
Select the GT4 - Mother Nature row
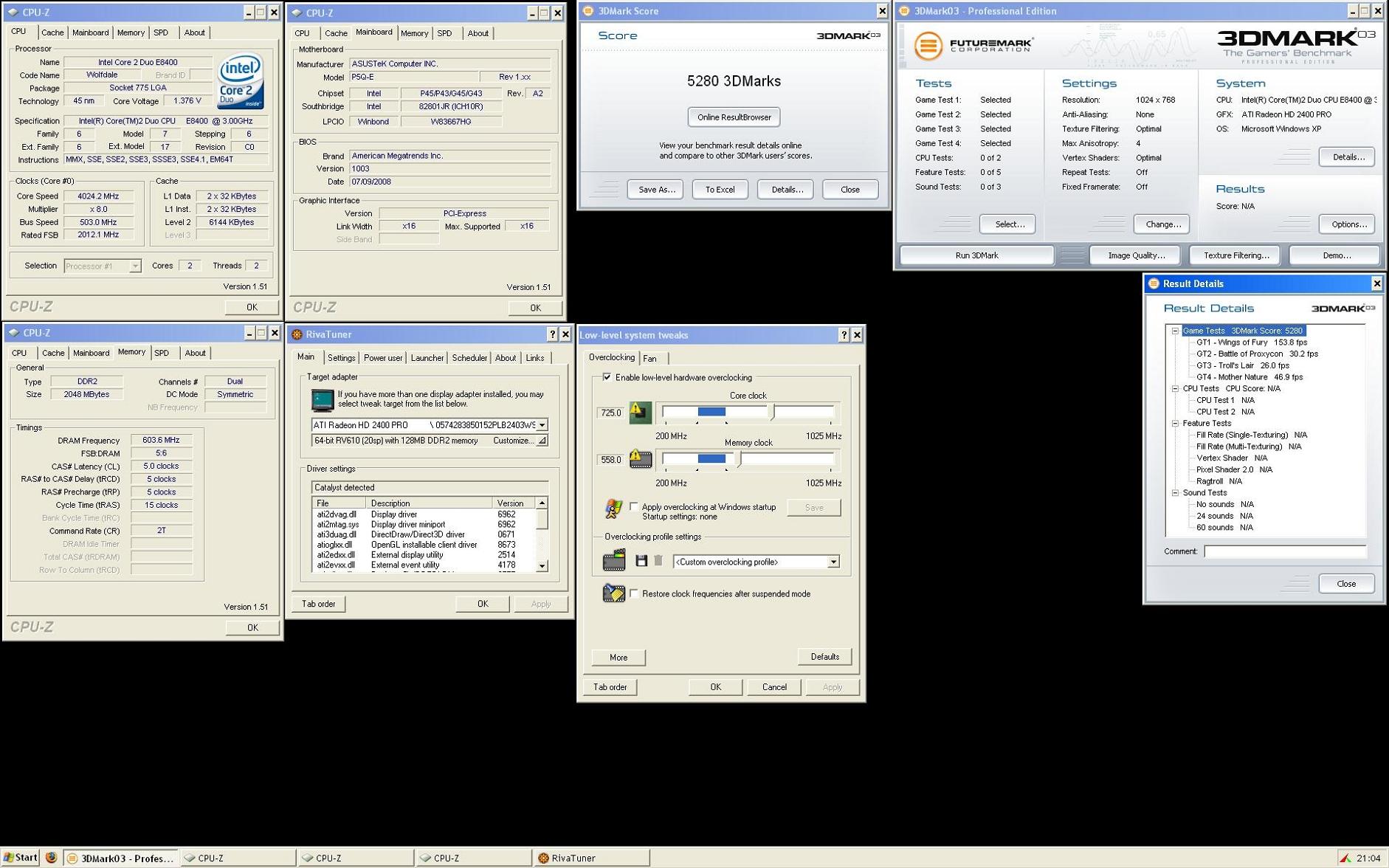[1249, 377]
